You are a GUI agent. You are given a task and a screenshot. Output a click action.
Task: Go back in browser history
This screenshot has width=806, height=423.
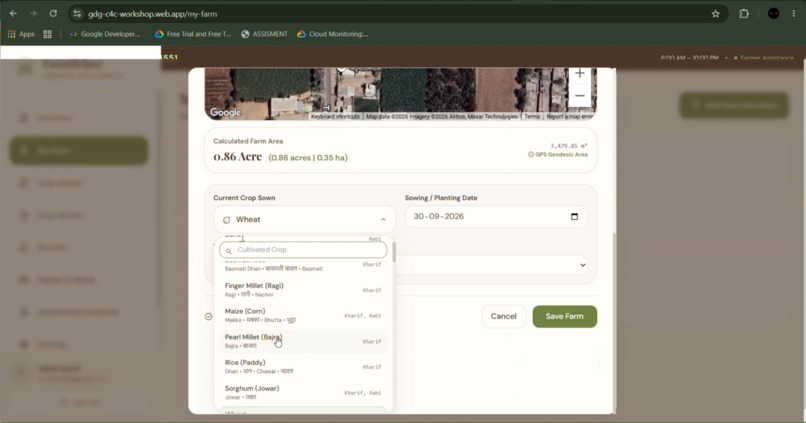13,14
